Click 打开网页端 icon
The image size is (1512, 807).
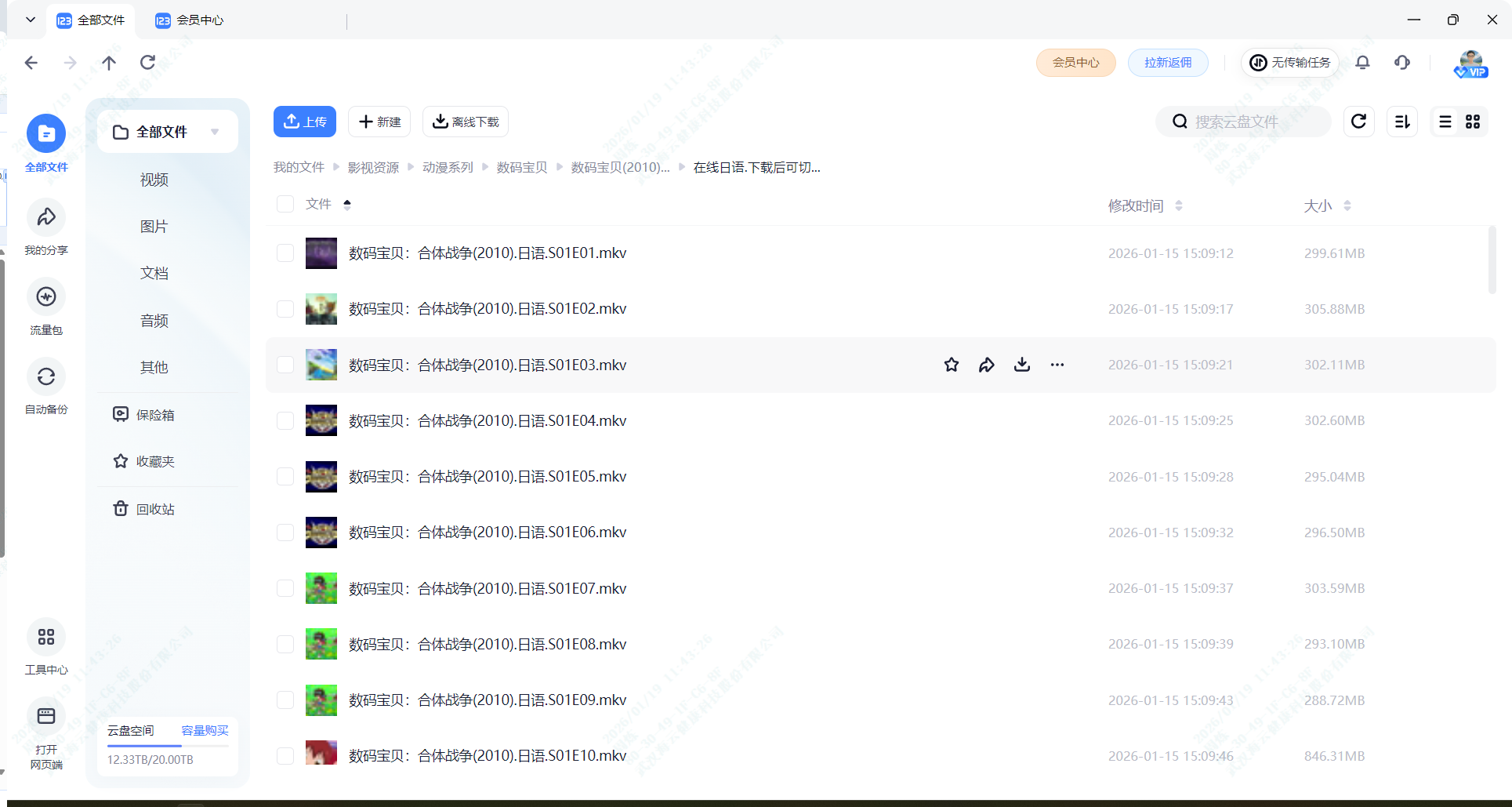click(x=46, y=715)
